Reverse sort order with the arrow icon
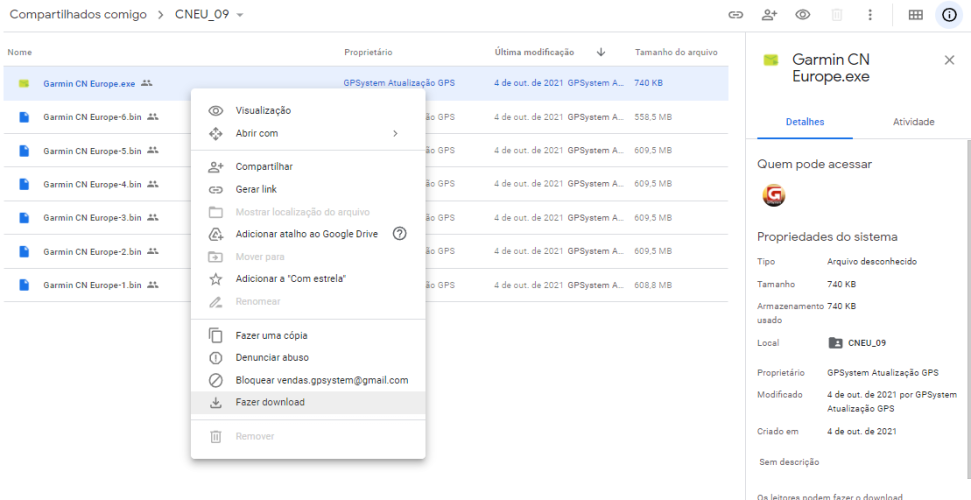Image resolution: width=971 pixels, height=500 pixels. coord(601,52)
